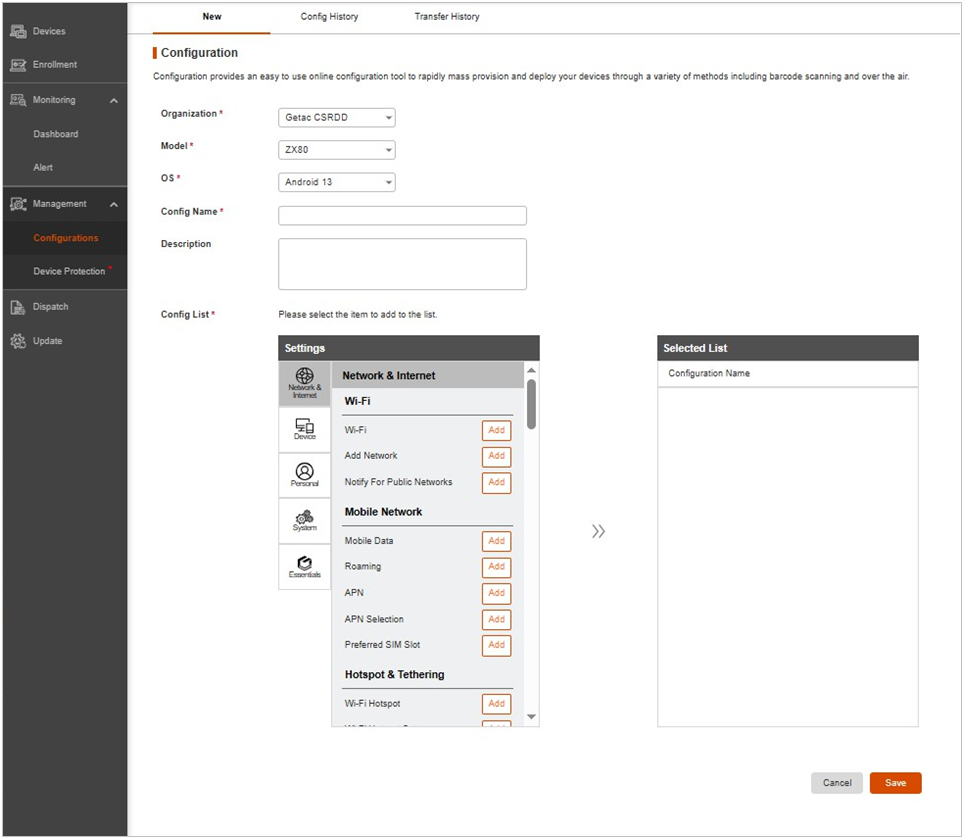
Task: Open the Organization dropdown
Action: 336,118
